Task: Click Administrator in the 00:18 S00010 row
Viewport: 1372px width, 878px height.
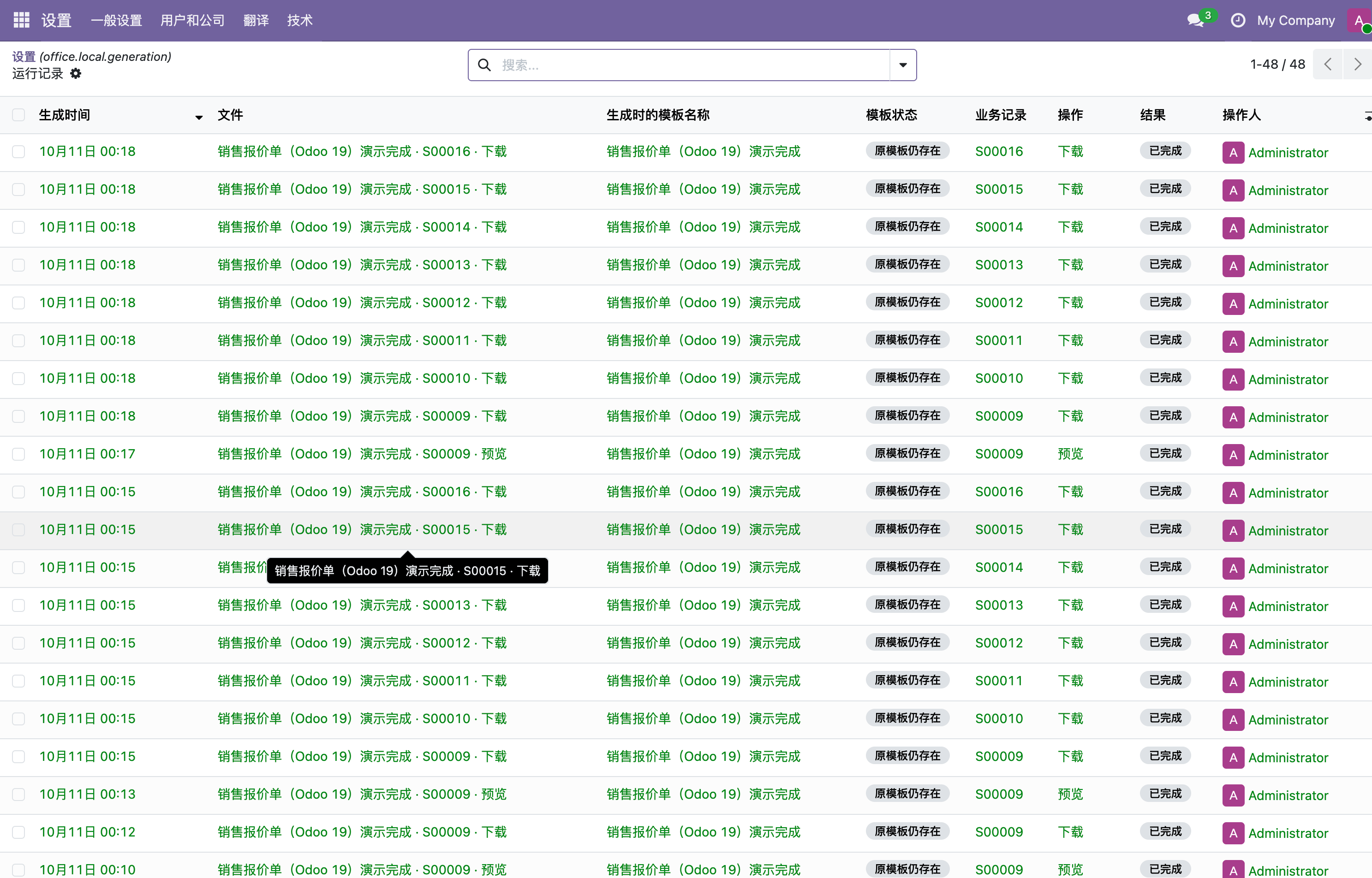Action: pyautogui.click(x=1288, y=380)
